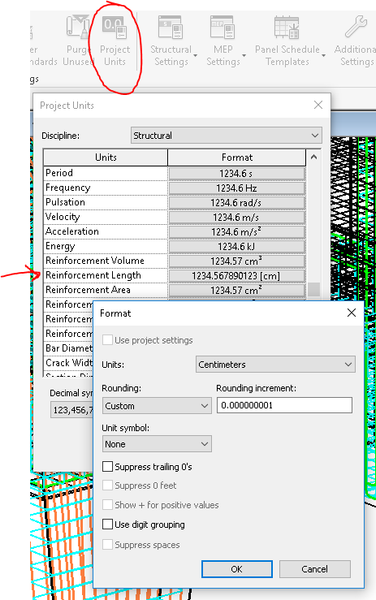
Task: Select Velocity units row
Action: click(106, 217)
